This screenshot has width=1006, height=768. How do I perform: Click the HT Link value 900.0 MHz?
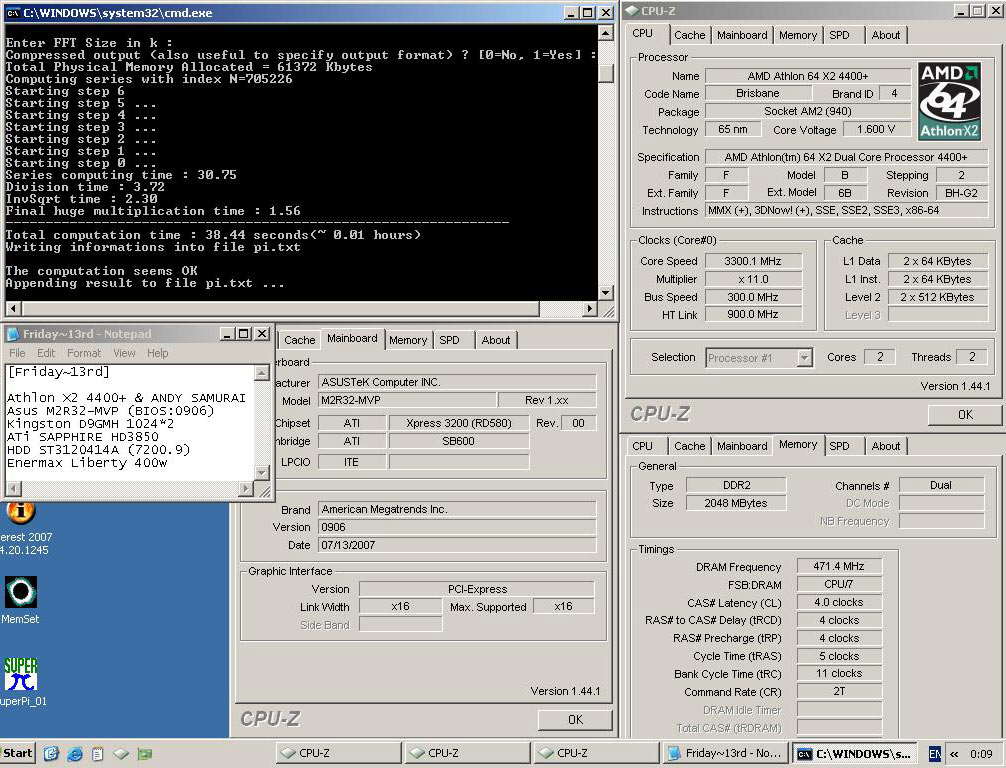pyautogui.click(x=753, y=314)
